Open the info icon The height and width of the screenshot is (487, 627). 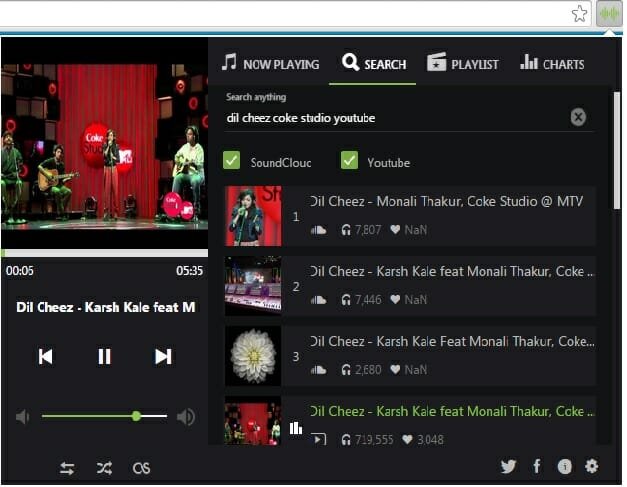(x=565, y=466)
